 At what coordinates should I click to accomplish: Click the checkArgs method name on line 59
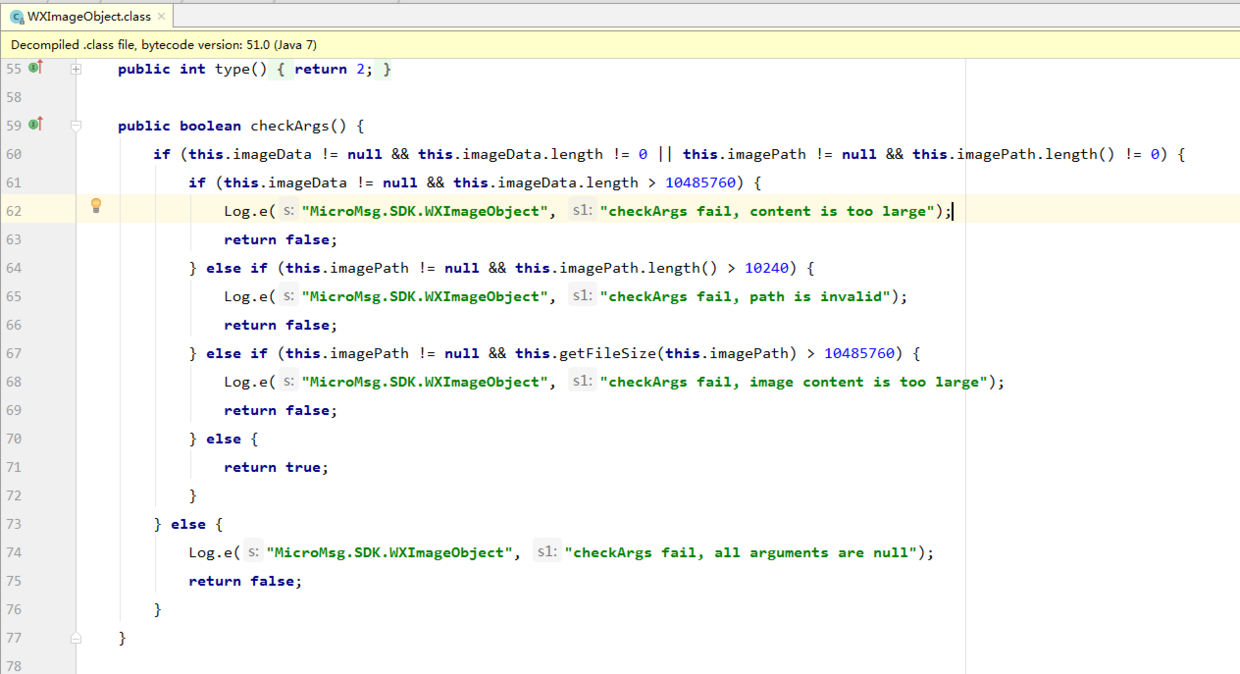(289, 126)
